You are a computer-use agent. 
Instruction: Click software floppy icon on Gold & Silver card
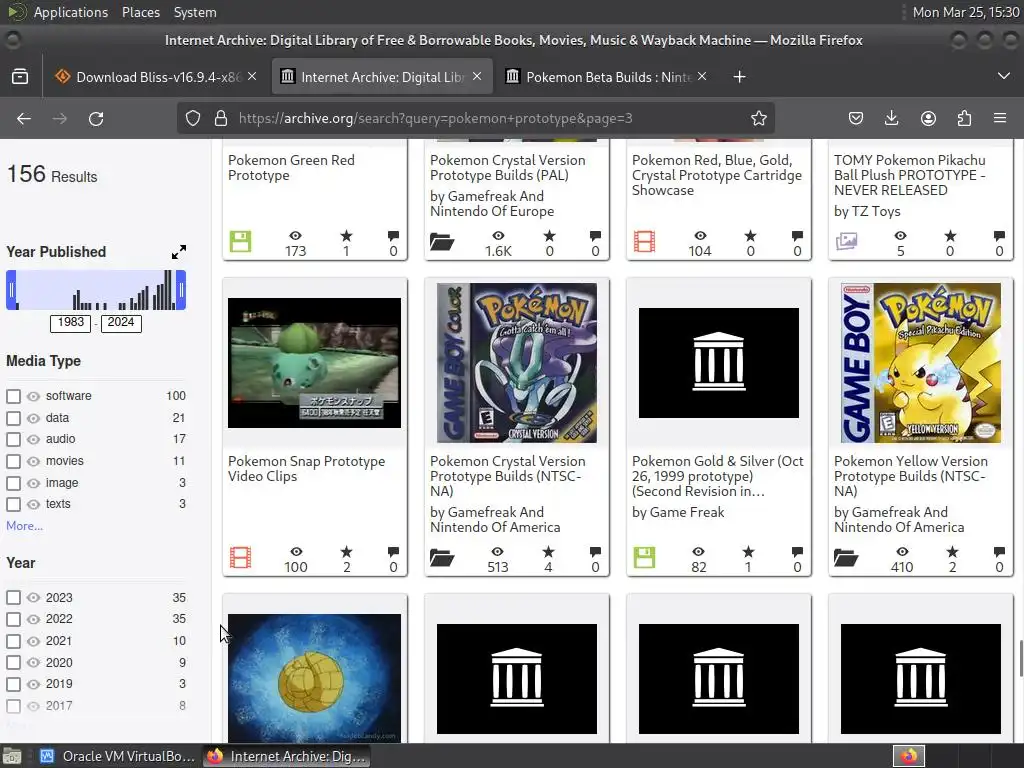point(644,558)
